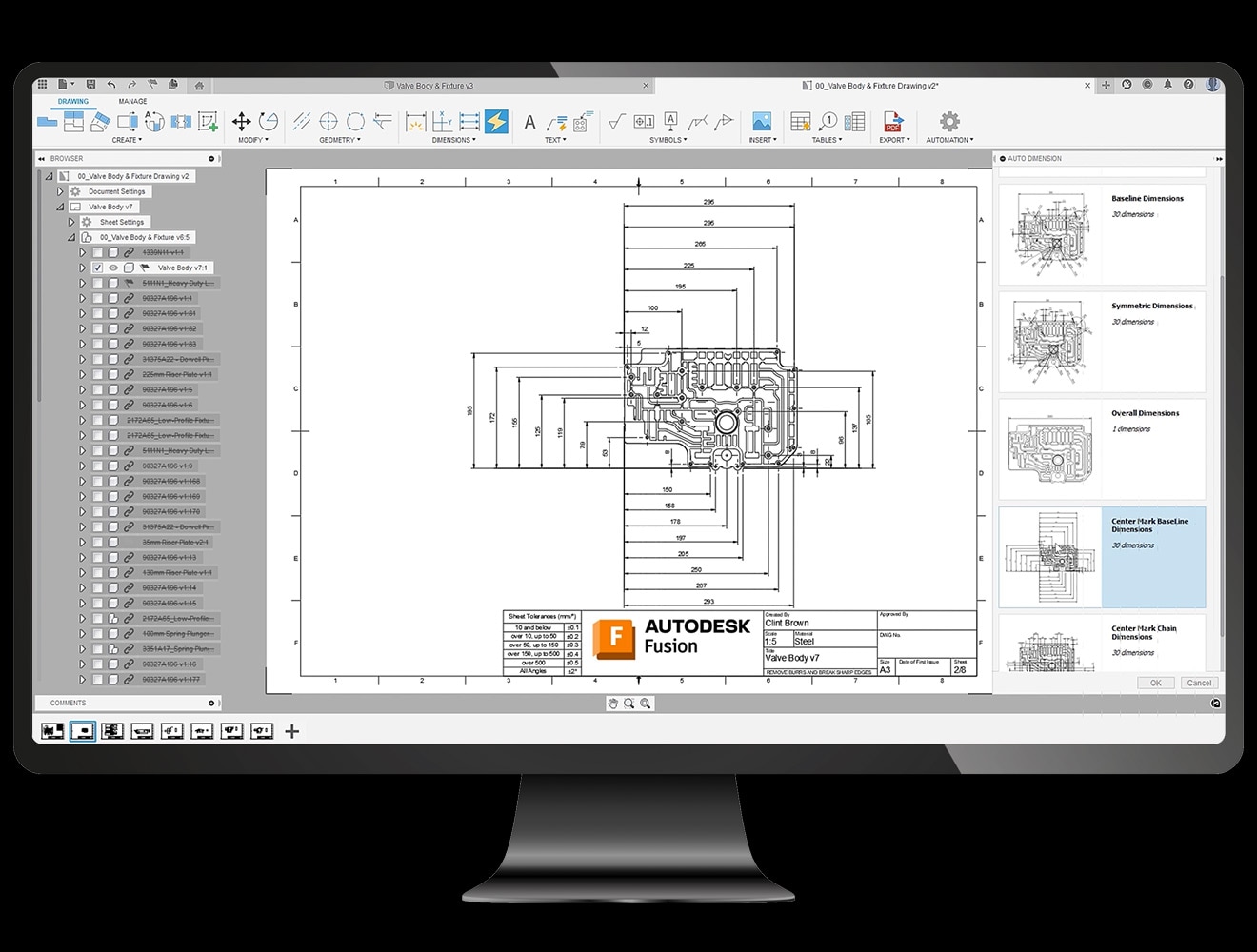Add a new sheet with plus button
The height and width of the screenshot is (952, 1257).
(x=292, y=731)
